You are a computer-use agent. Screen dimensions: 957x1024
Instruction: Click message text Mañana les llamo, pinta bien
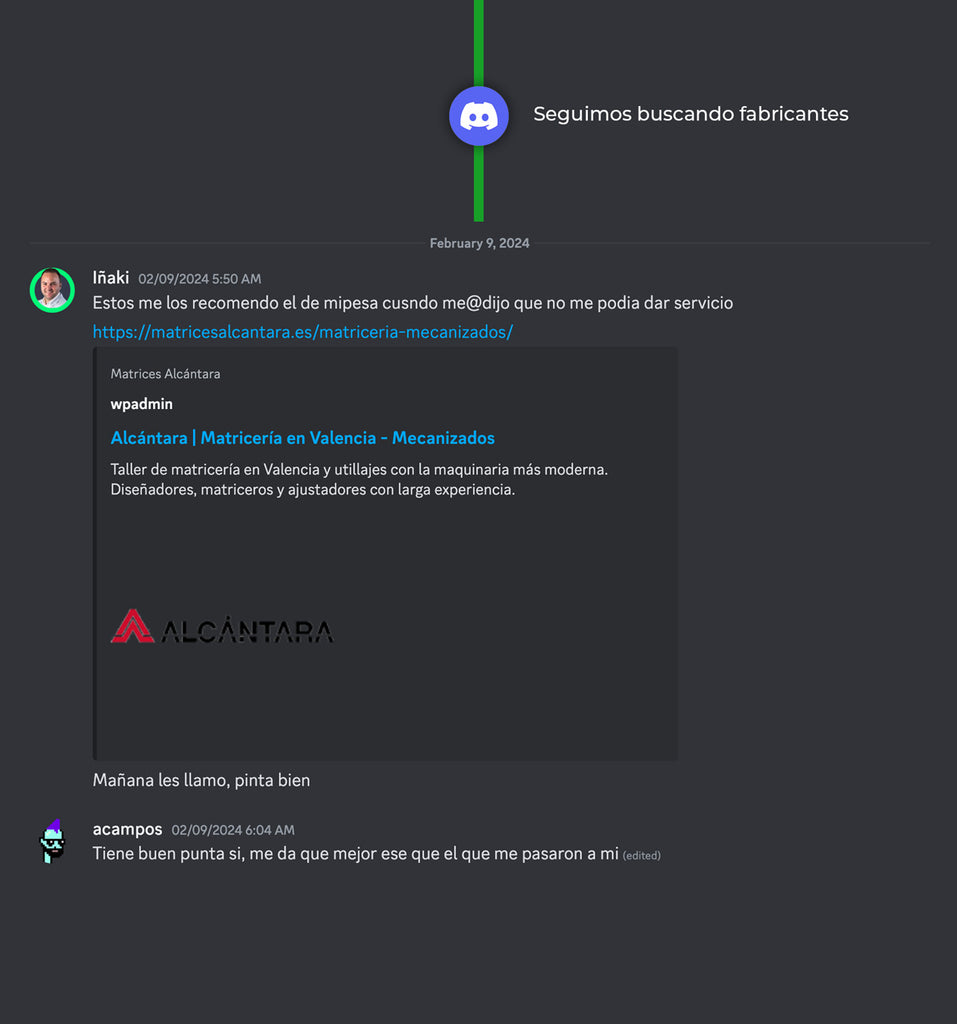pyautogui.click(x=201, y=780)
